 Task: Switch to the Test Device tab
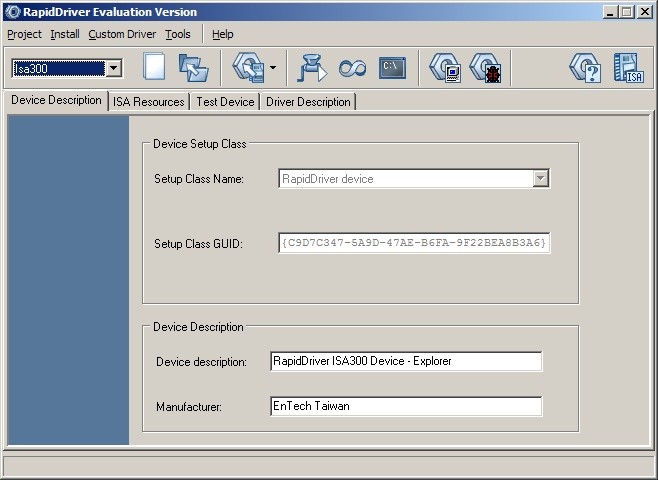point(225,102)
